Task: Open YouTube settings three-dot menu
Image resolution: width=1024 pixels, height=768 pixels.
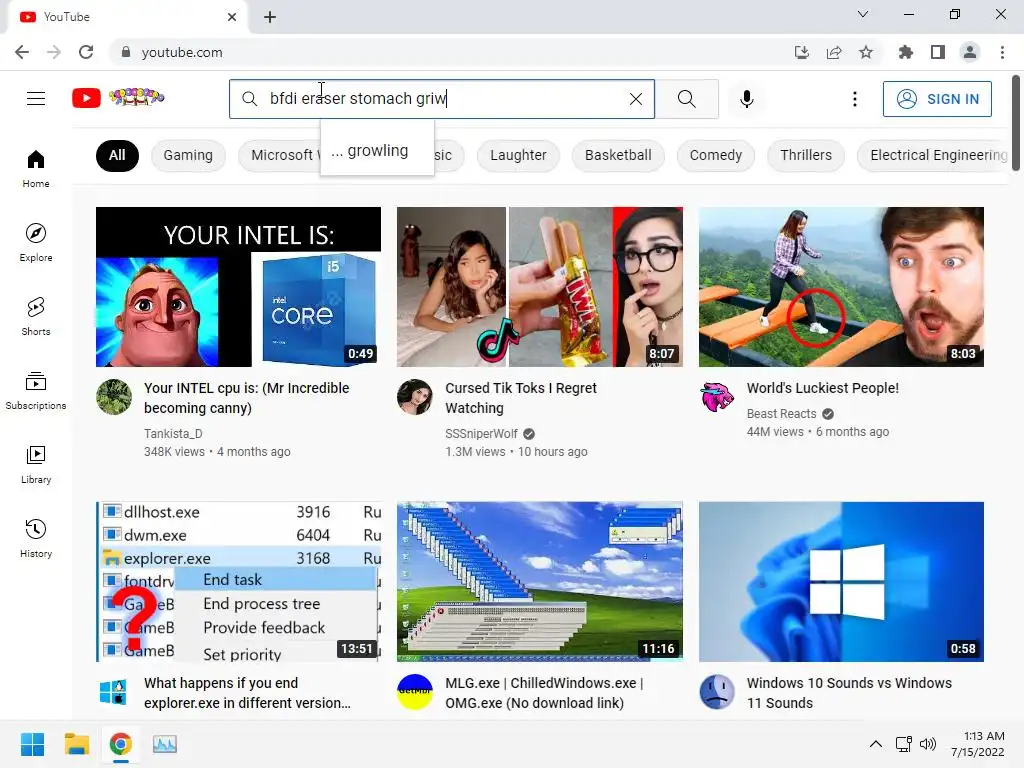Action: click(x=854, y=99)
